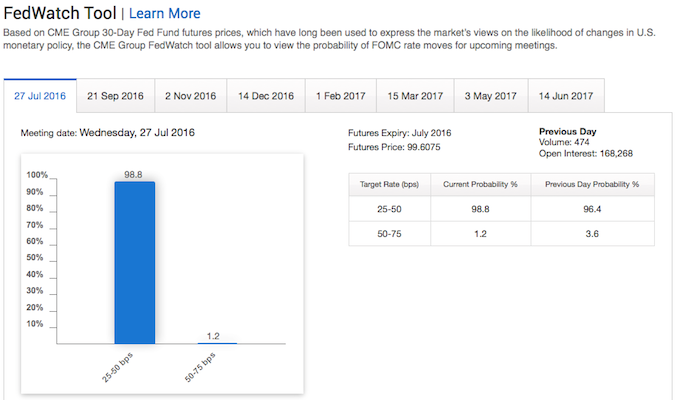This screenshot has width=676, height=400.
Task: Click the Target Rate (bps) column header
Action: (389, 184)
